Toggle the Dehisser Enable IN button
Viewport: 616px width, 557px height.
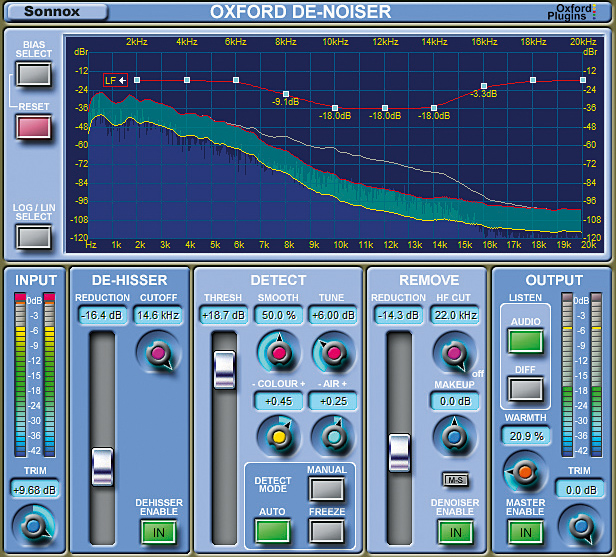[x=159, y=532]
